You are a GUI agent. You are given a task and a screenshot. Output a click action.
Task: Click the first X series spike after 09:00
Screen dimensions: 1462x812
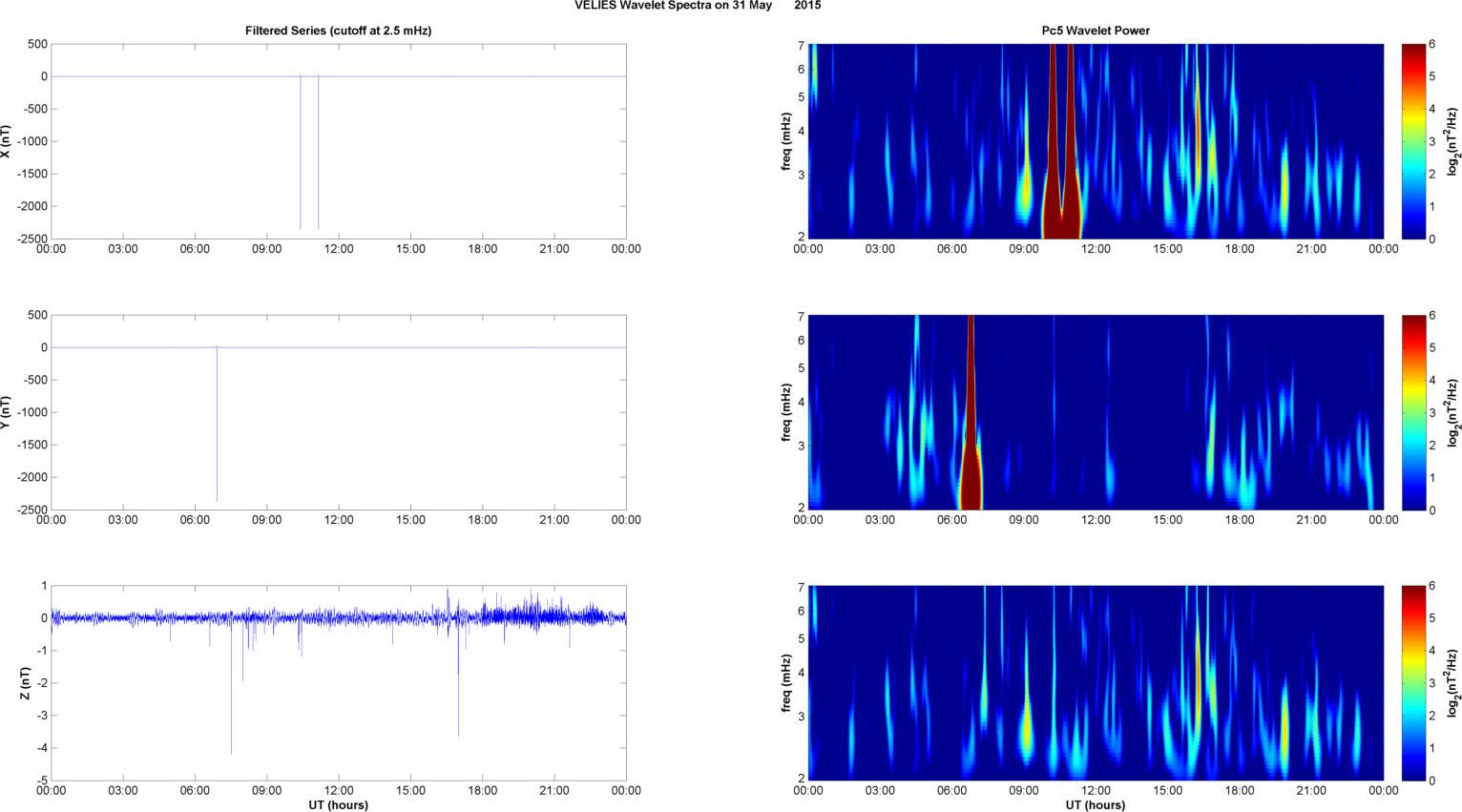tap(301, 153)
